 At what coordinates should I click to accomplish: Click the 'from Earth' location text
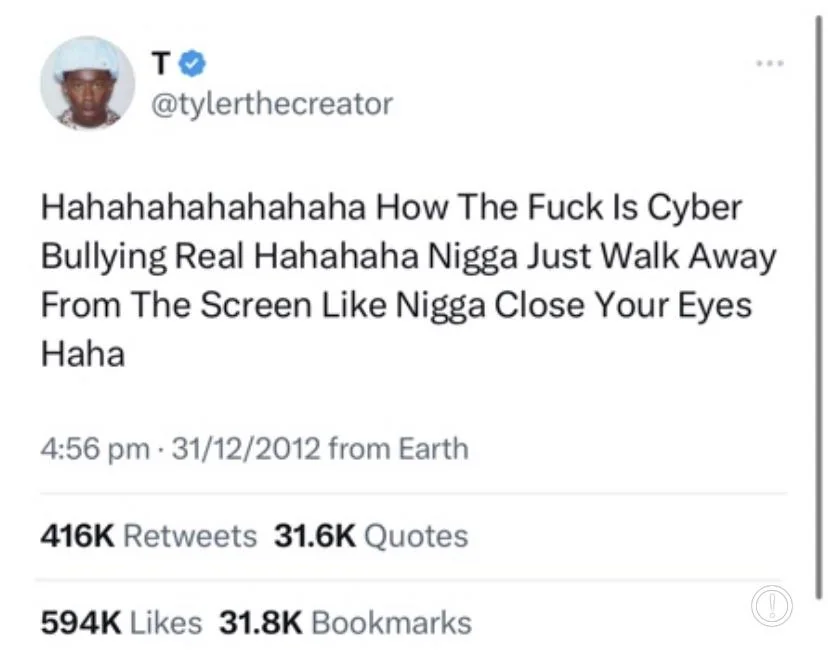pos(399,449)
